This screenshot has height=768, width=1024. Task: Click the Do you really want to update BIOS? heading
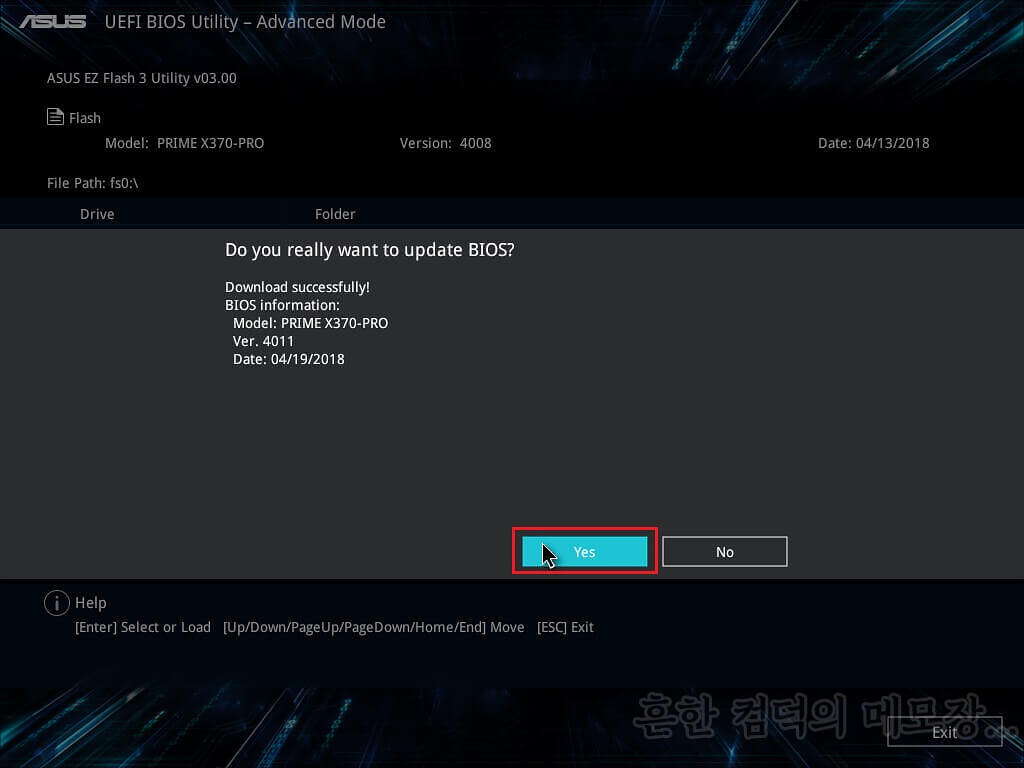pyautogui.click(x=370, y=250)
